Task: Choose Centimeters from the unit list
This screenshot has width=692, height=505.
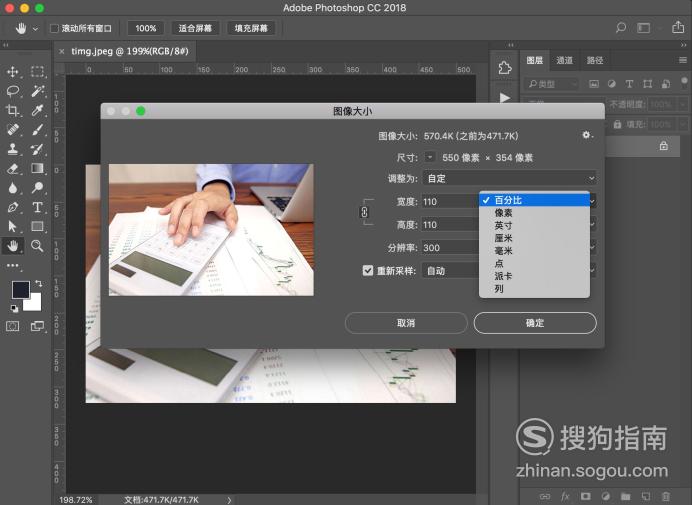Action: click(534, 238)
